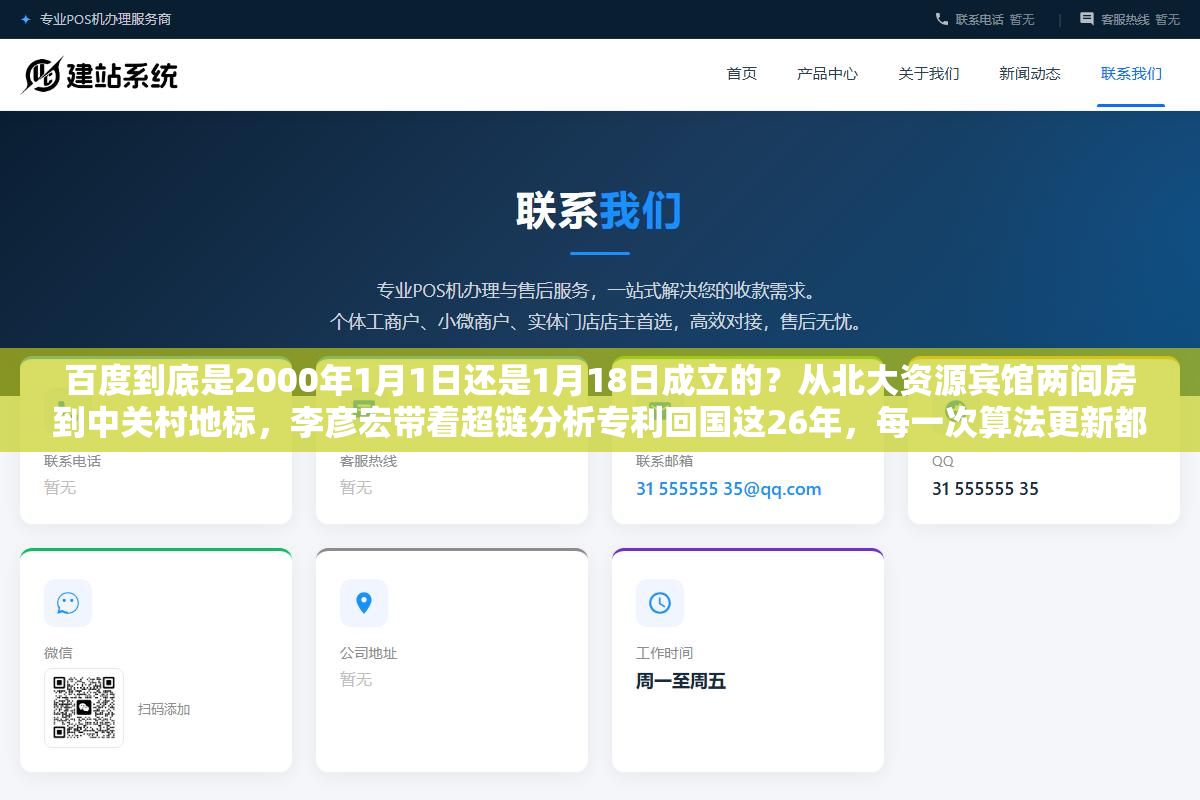
Task: Click the 建站系统 logo
Action: pyautogui.click(x=99, y=75)
